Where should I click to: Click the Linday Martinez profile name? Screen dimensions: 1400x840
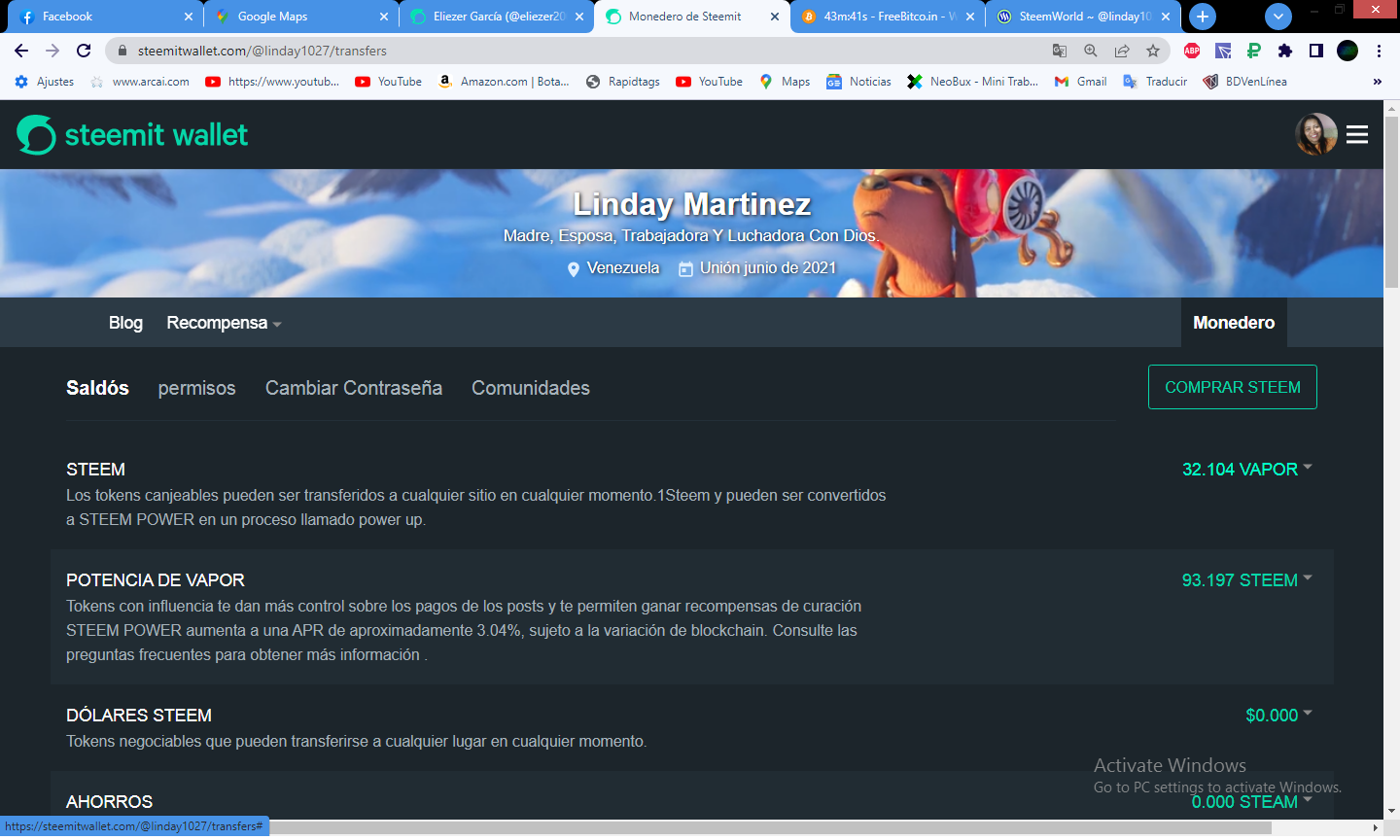[692, 204]
